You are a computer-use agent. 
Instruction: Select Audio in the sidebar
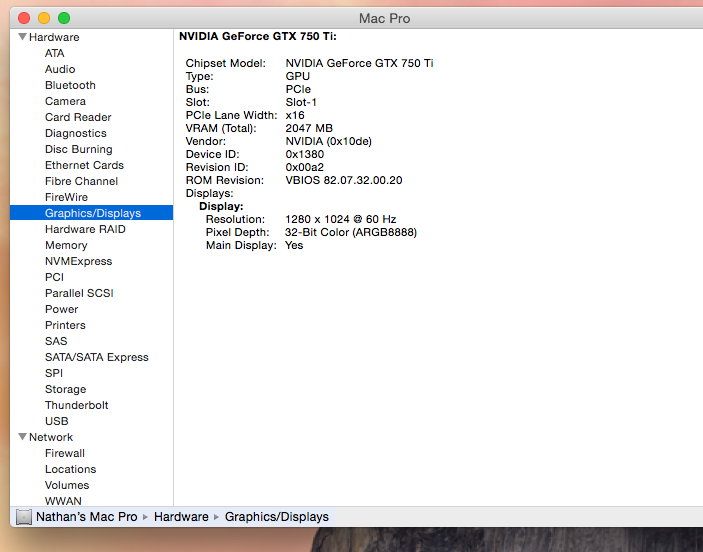(60, 69)
